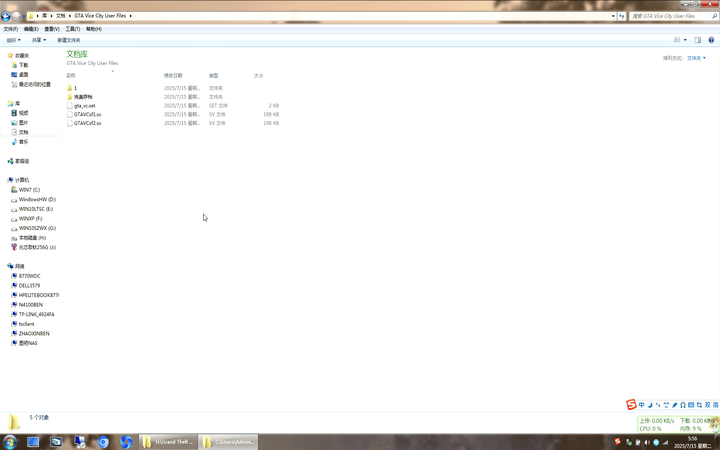Viewport: 720px width, 450px height.
Task: Sort by the 修改日期 column header
Action: tap(173, 75)
